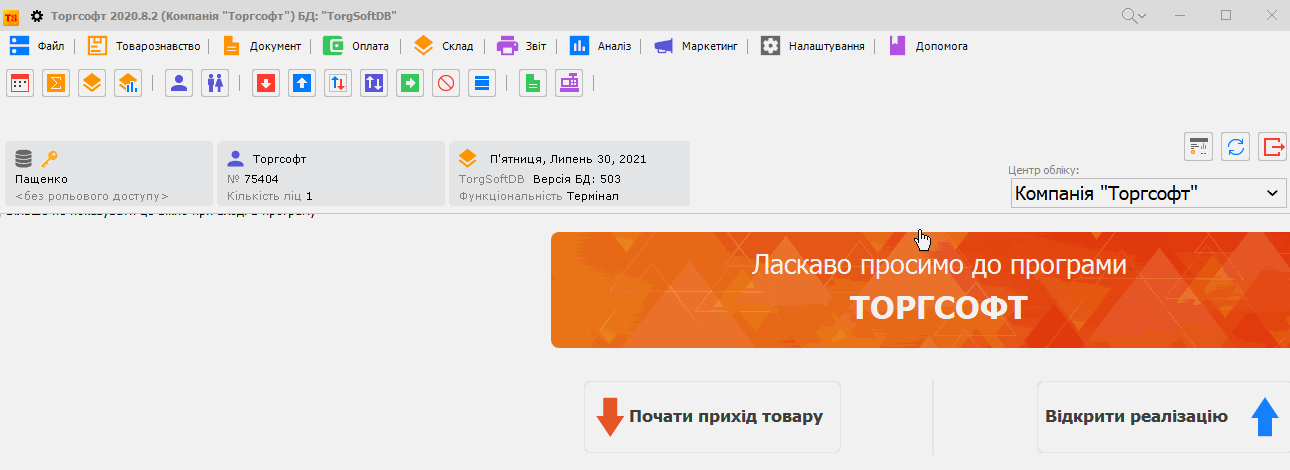This screenshot has width=1290, height=470.
Task: Click the Функціональність Термінал text
Action: 539,196
